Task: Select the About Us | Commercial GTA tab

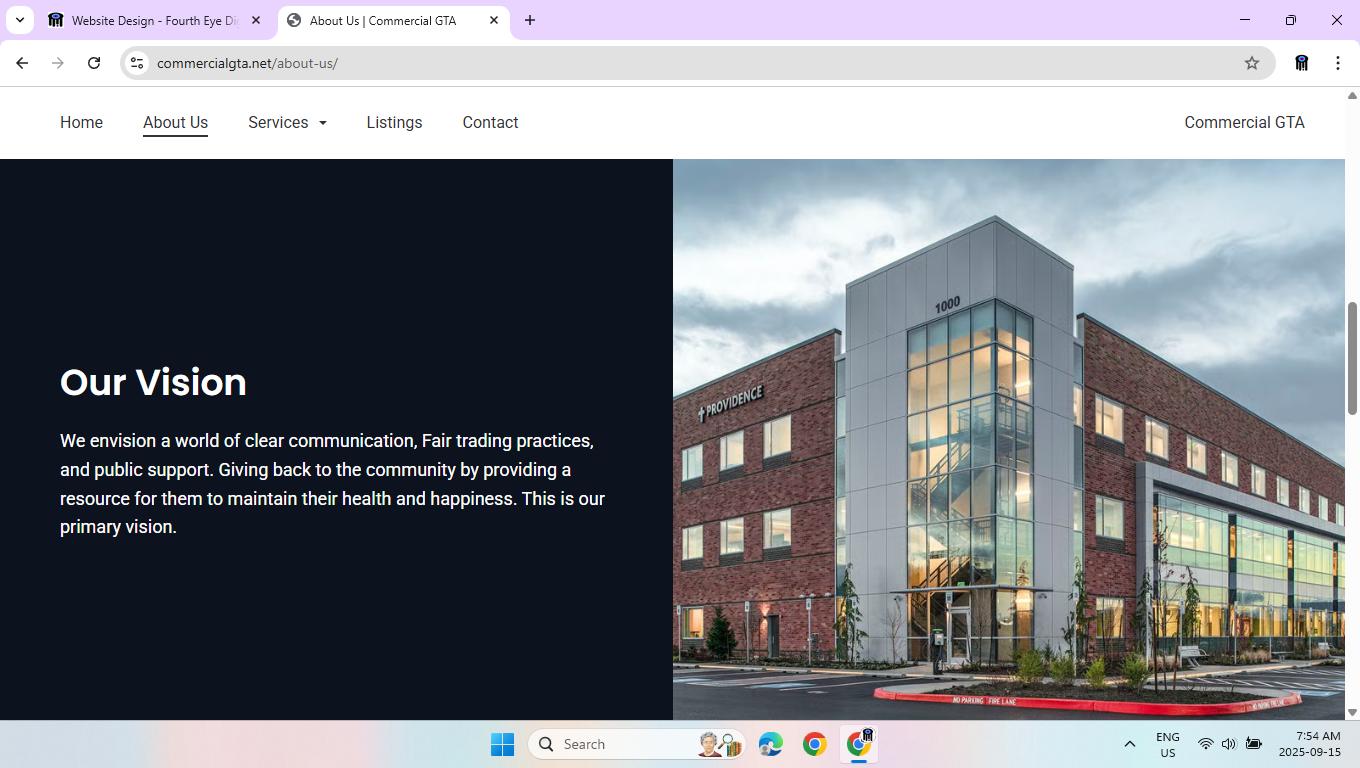Action: click(x=394, y=20)
